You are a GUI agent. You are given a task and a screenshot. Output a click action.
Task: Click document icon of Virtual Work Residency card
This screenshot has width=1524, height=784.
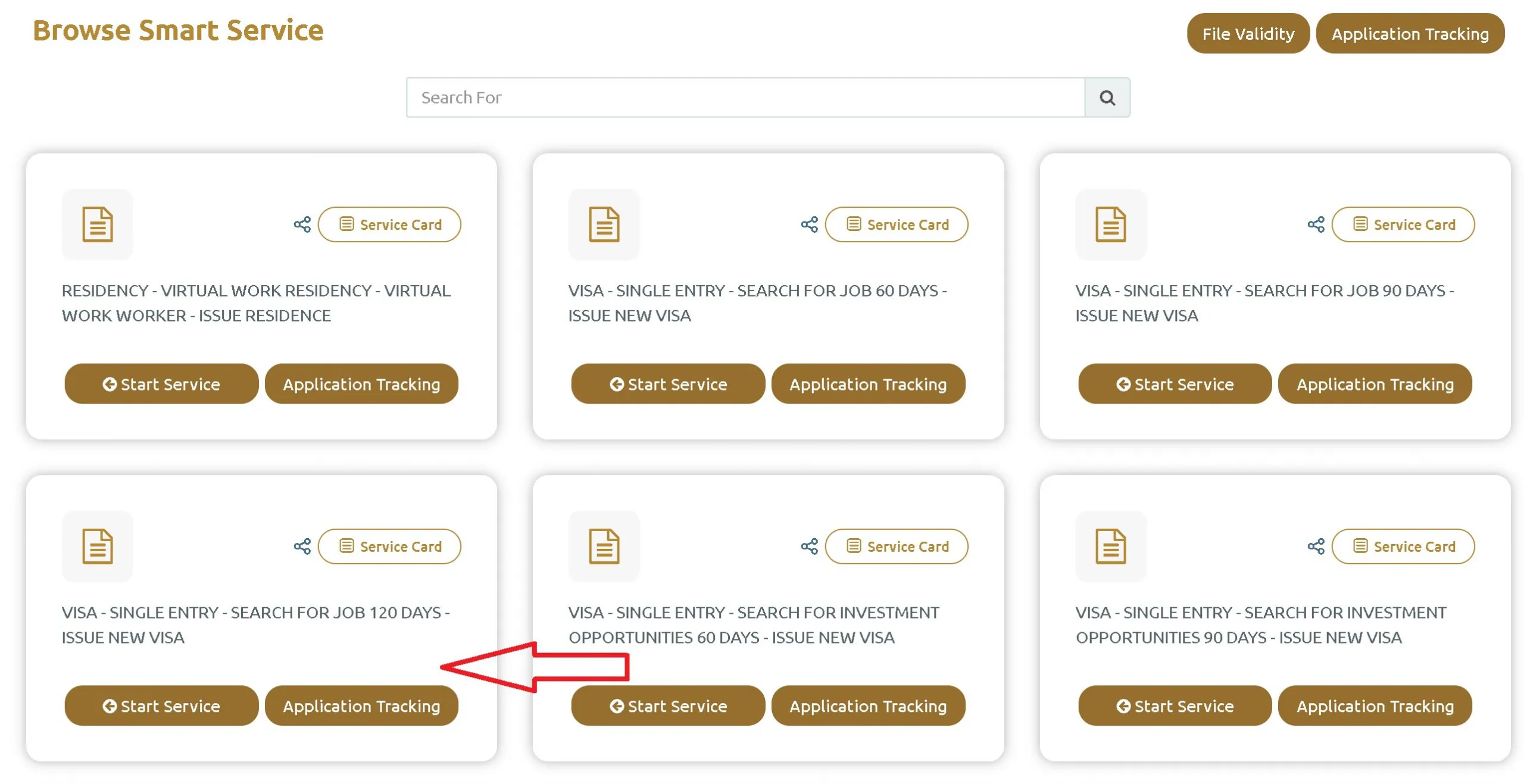click(x=97, y=224)
